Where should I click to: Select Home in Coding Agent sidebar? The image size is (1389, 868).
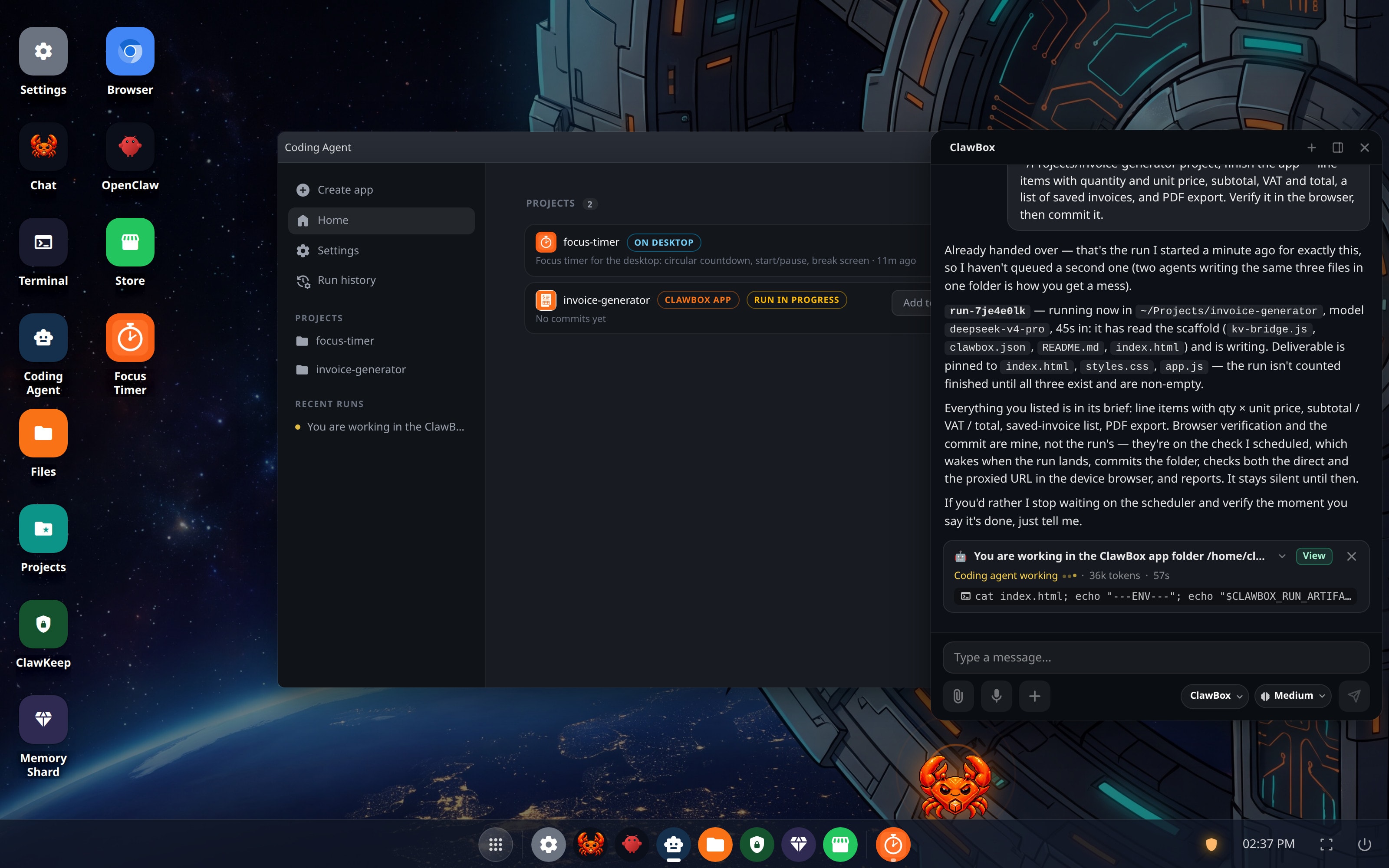382,220
